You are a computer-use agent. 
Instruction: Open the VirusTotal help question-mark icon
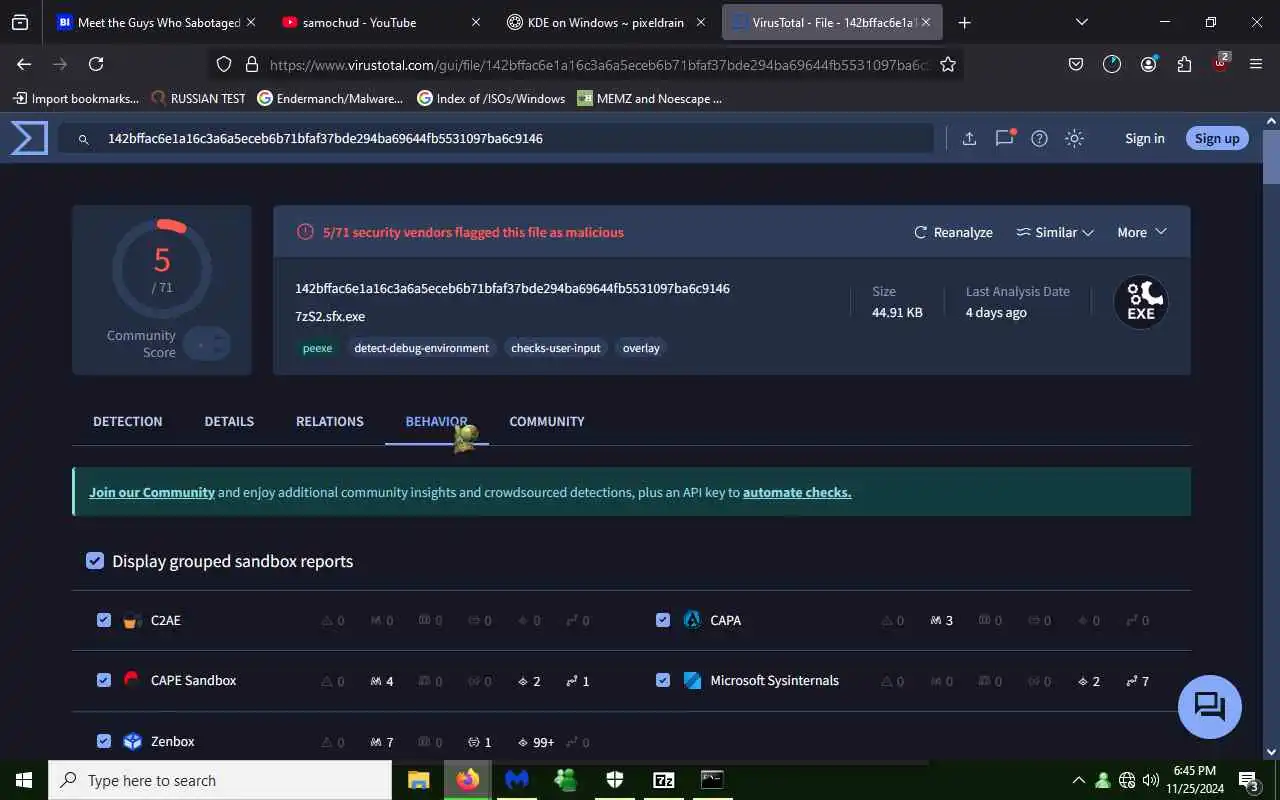pos(1039,139)
